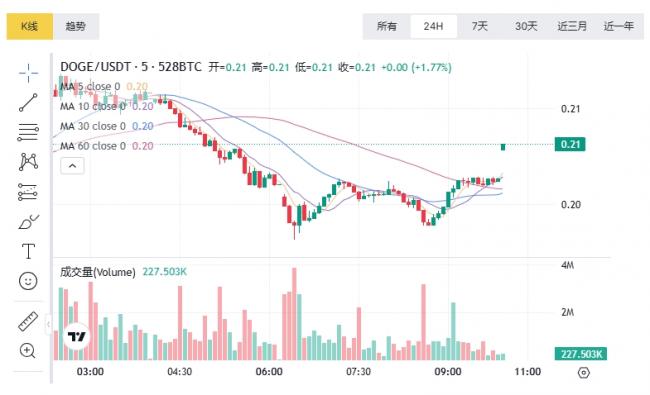Click the zoom in magnifier tool
This screenshot has height=395, width=650.
(x=28, y=351)
